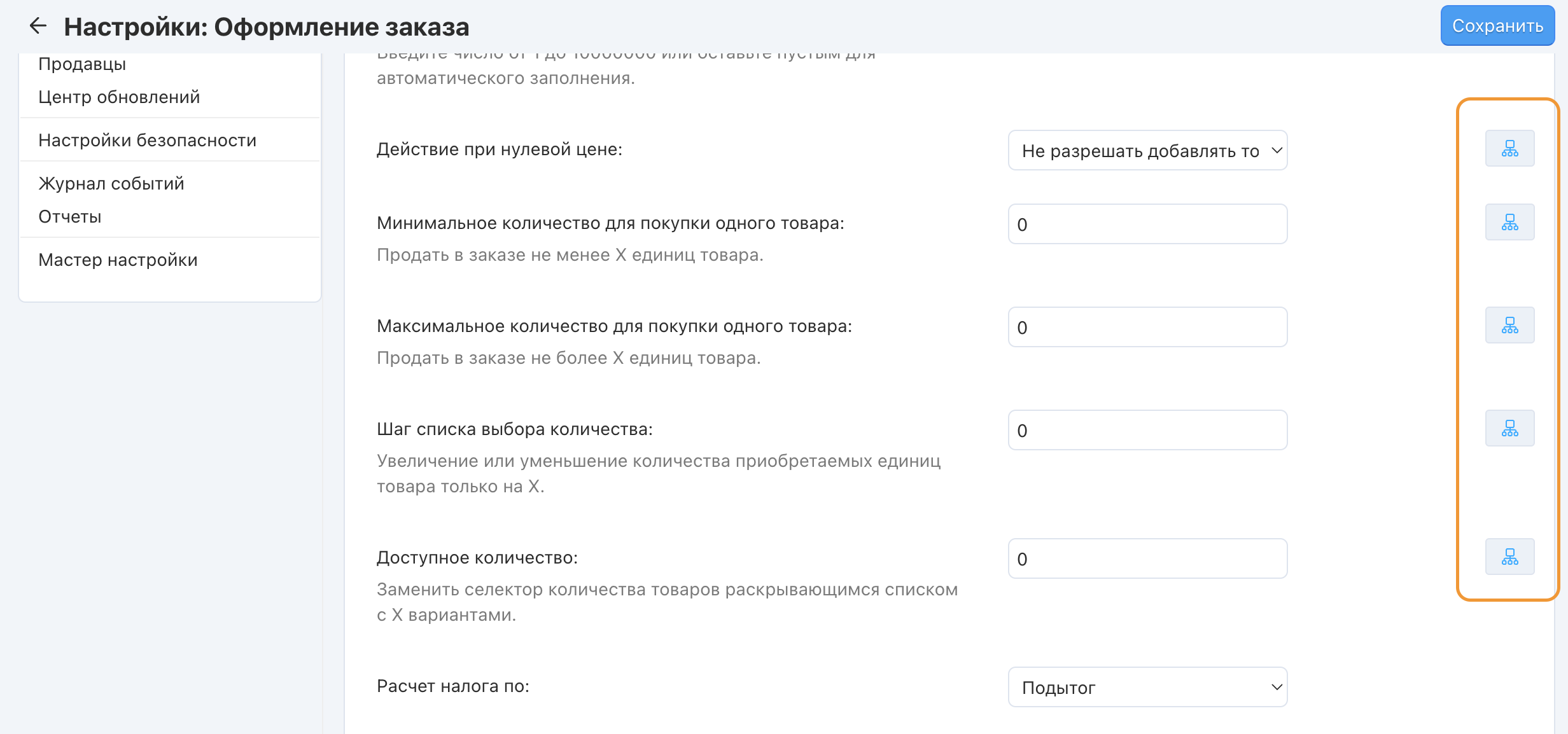Launch Мастер настройки from sidebar
The image size is (1568, 734).
tap(118, 260)
